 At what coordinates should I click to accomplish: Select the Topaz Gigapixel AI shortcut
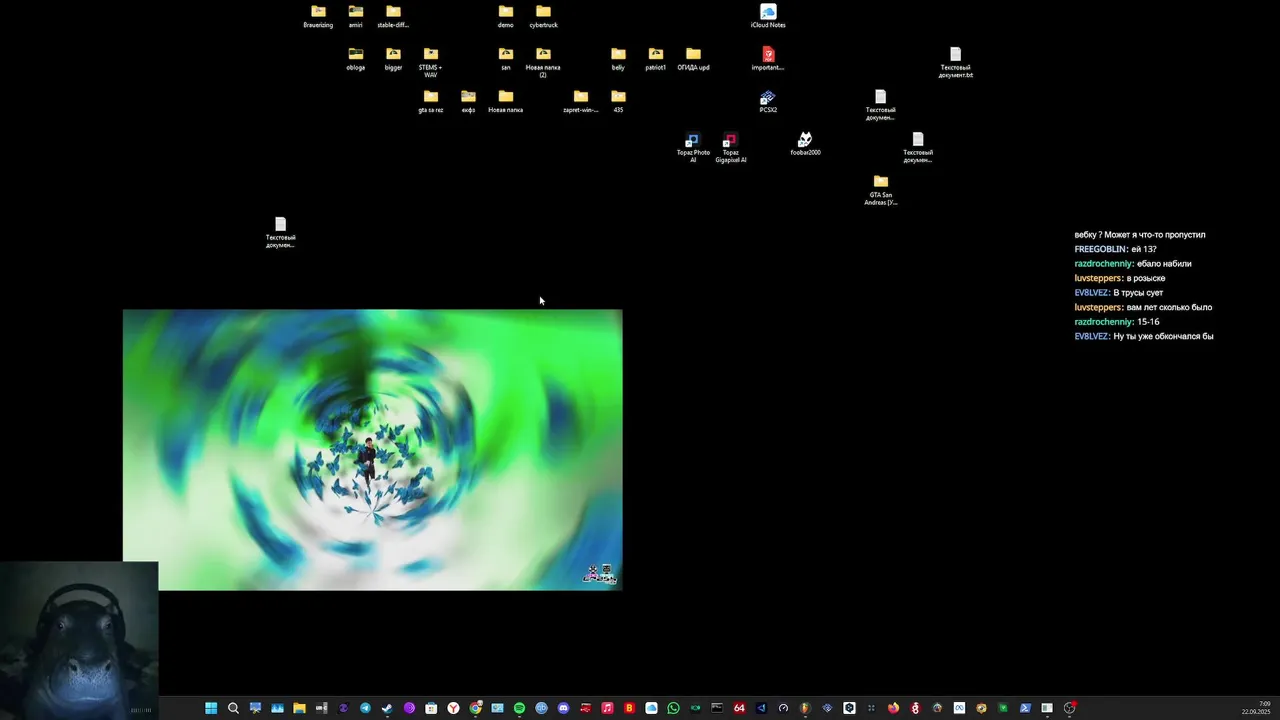click(730, 148)
